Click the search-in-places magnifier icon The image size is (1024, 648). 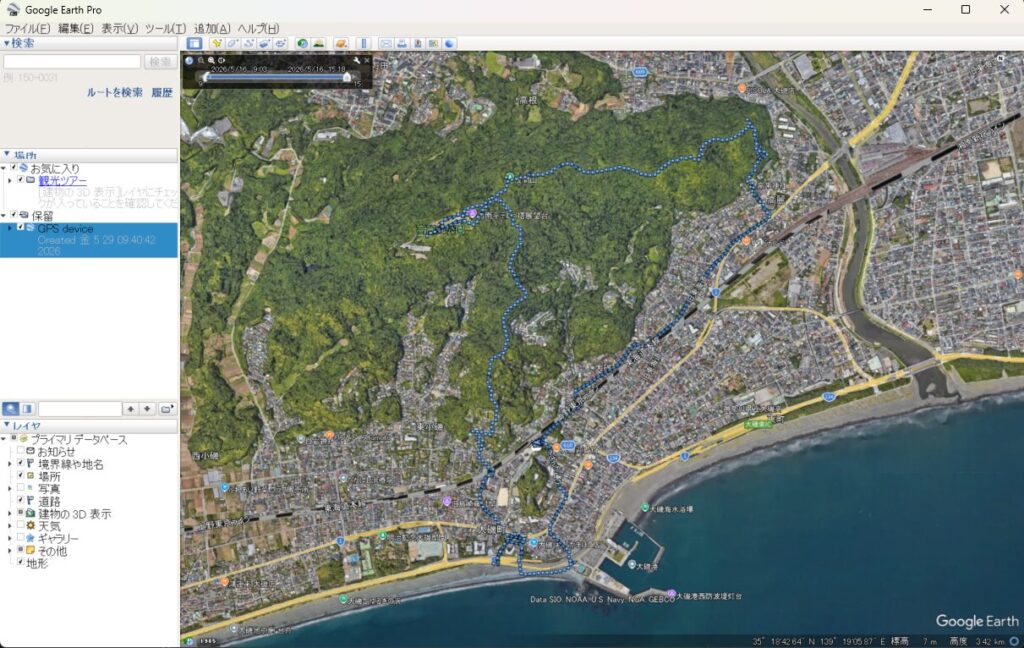[x=10, y=409]
